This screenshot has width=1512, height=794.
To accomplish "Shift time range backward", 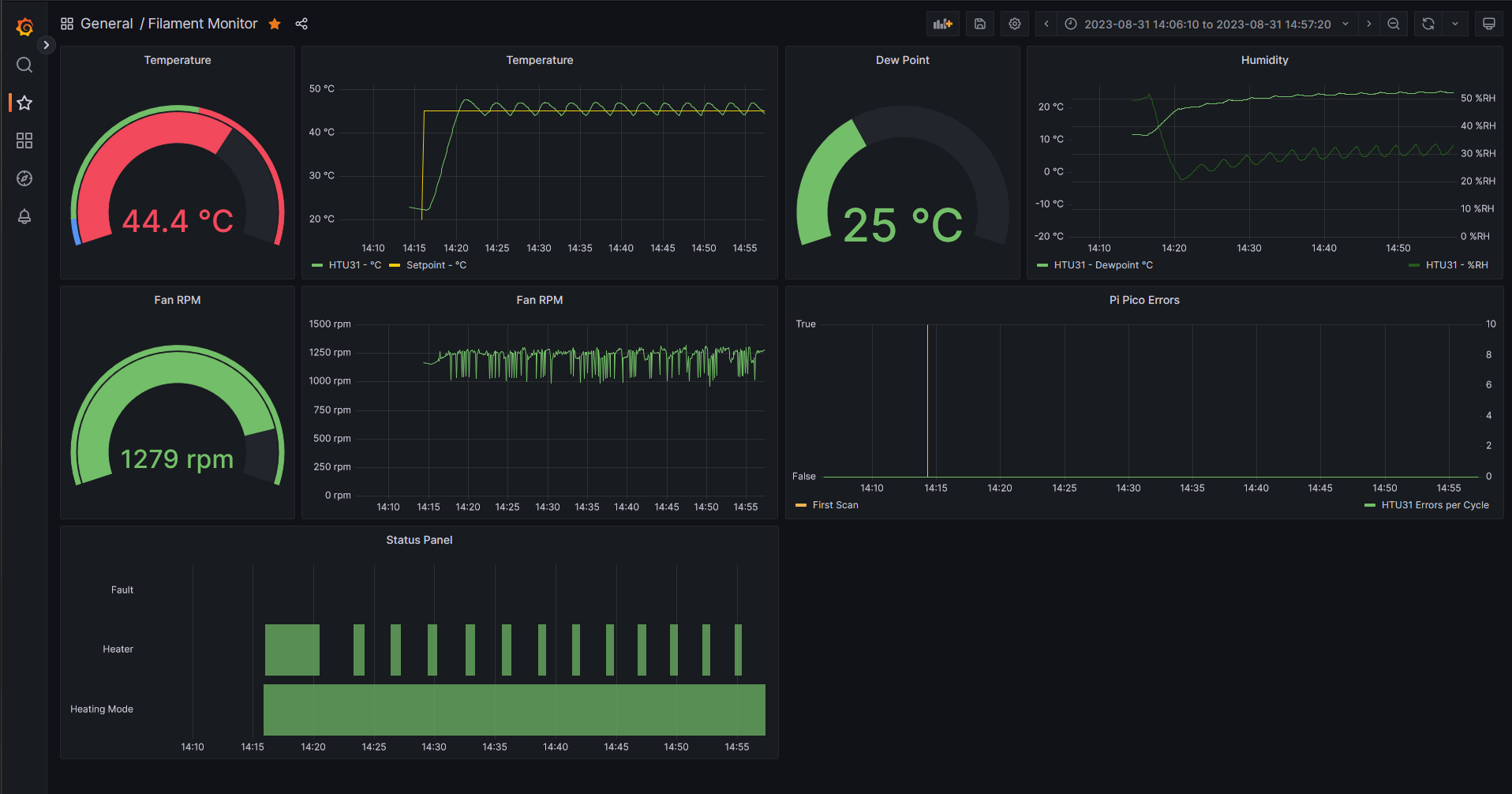I will (x=1046, y=24).
